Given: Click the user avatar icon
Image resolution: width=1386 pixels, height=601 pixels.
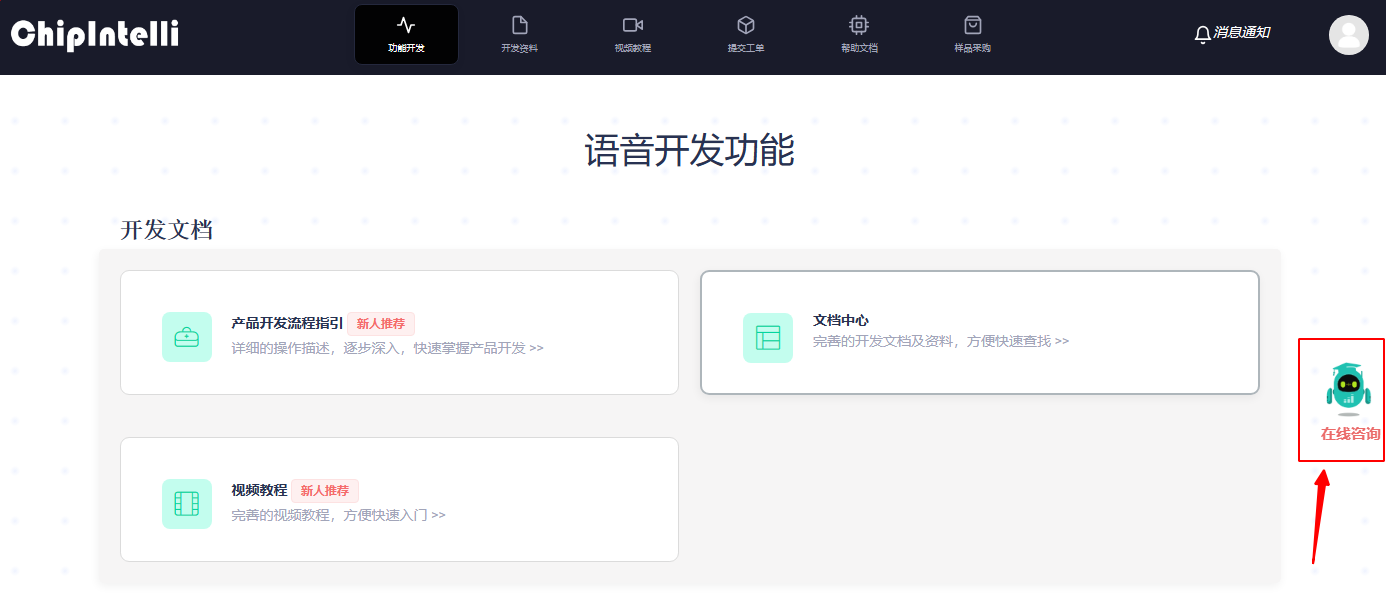Looking at the screenshot, I should 1348,35.
